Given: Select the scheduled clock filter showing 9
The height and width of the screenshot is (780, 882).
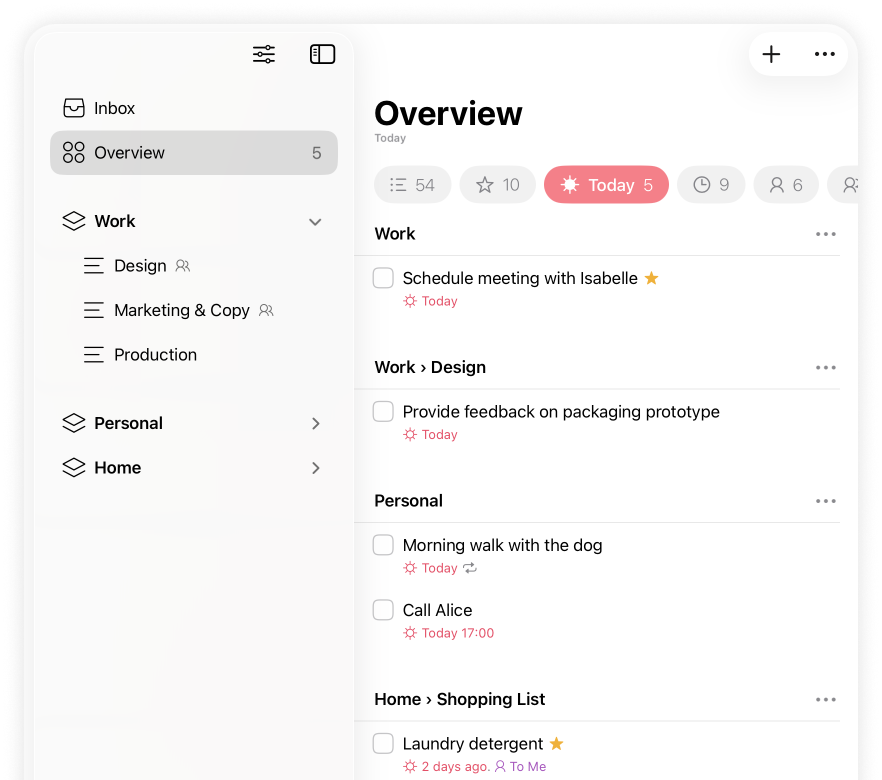Looking at the screenshot, I should pyautogui.click(x=710, y=185).
